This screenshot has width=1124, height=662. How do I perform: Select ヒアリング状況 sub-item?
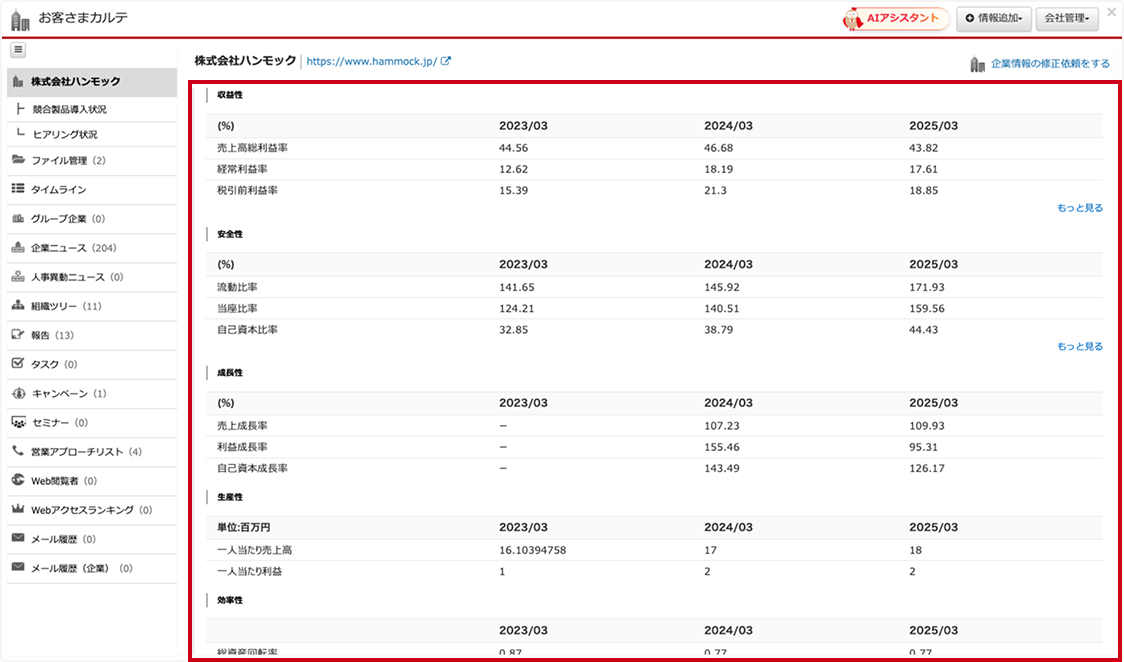point(65,134)
